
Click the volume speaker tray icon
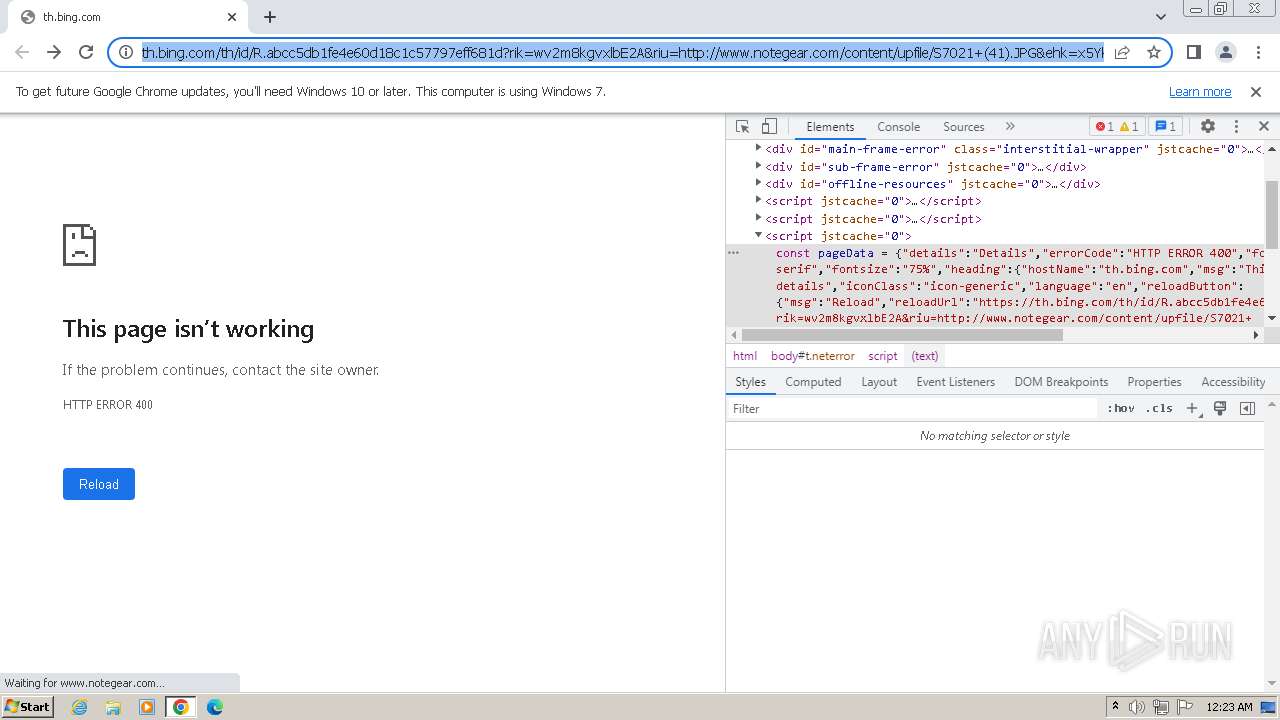coord(1137,707)
